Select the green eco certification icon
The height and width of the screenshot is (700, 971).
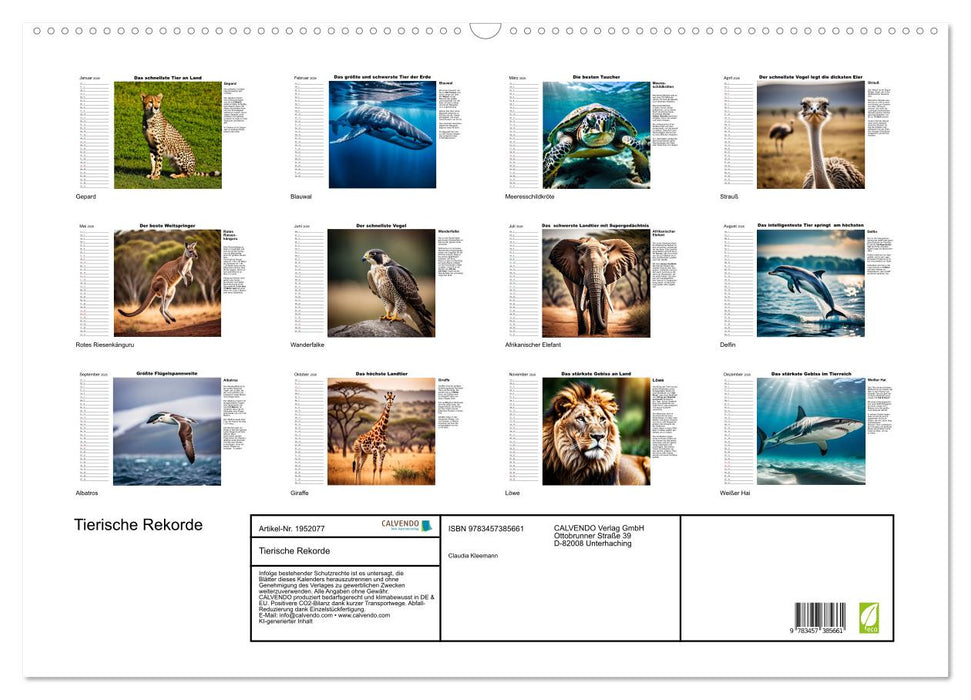[868, 620]
